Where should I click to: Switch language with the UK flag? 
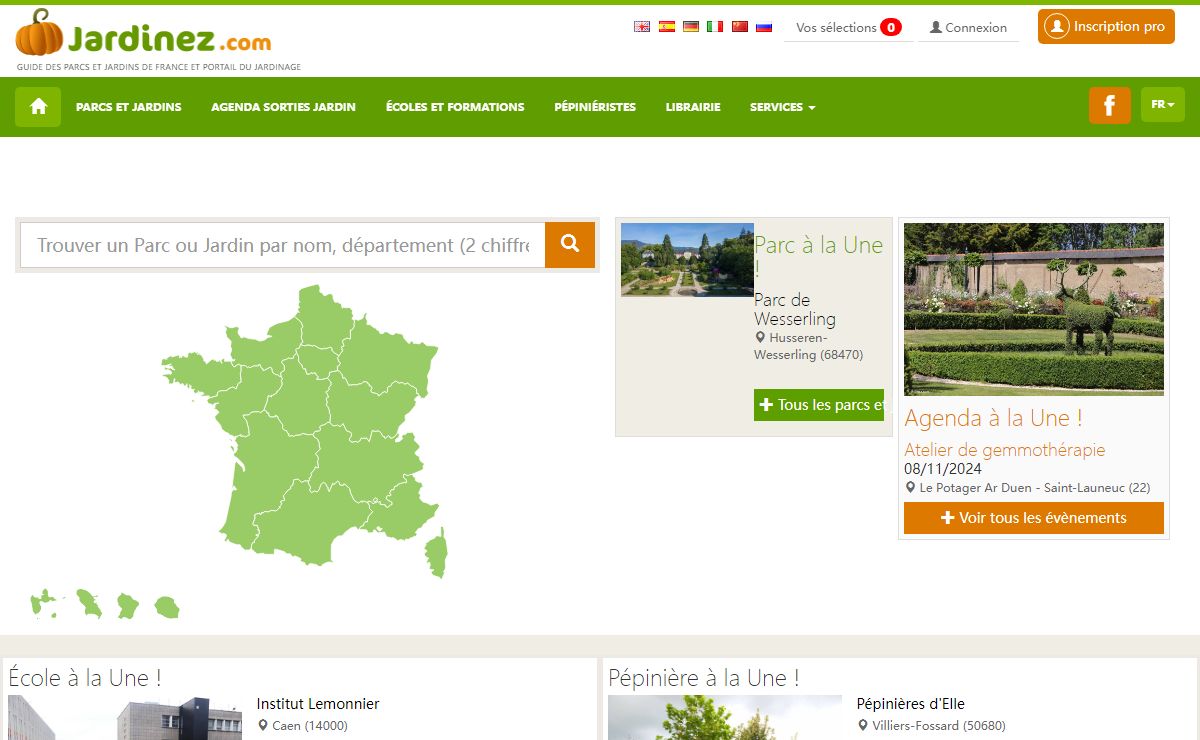(642, 27)
